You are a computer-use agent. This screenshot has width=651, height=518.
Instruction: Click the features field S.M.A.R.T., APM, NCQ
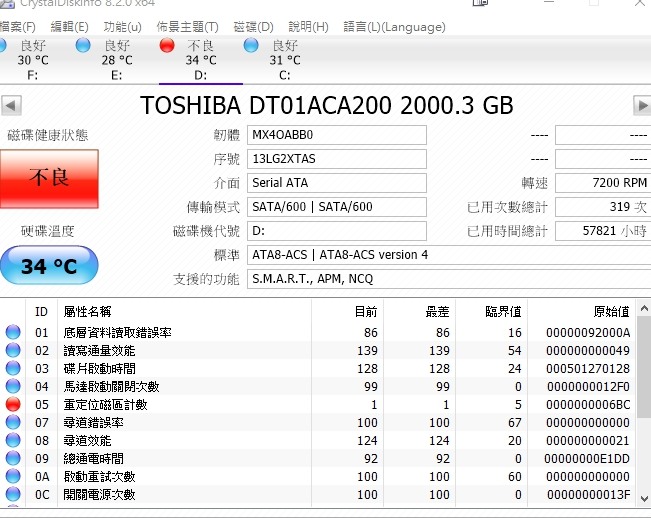(449, 279)
